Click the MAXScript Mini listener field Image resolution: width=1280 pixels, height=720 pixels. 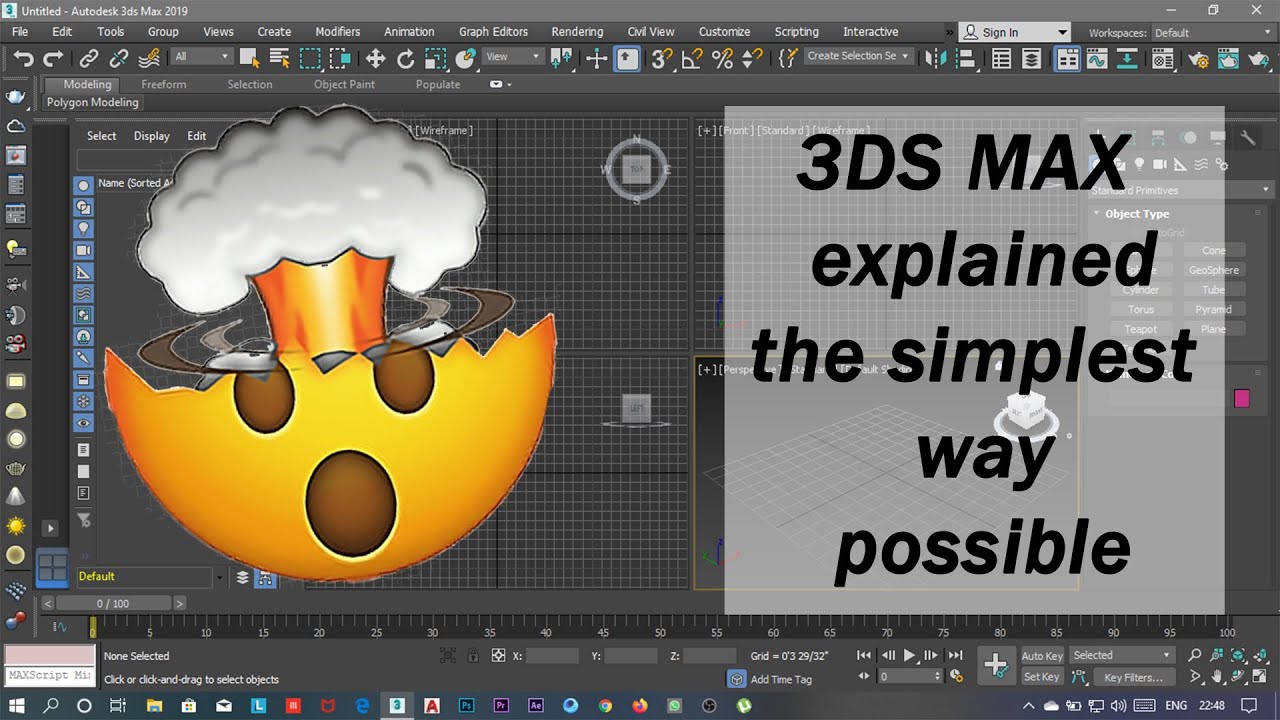(x=50, y=676)
